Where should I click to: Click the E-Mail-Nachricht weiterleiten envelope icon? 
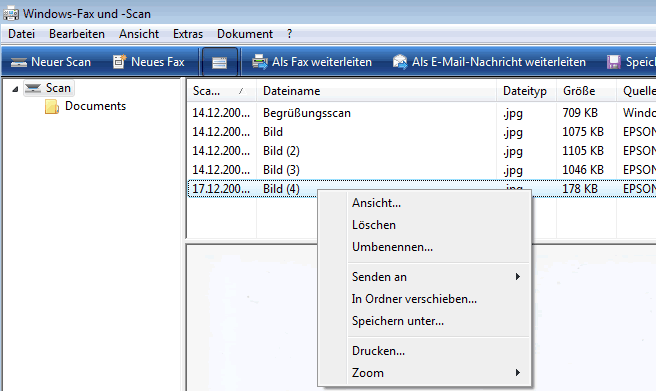click(400, 62)
